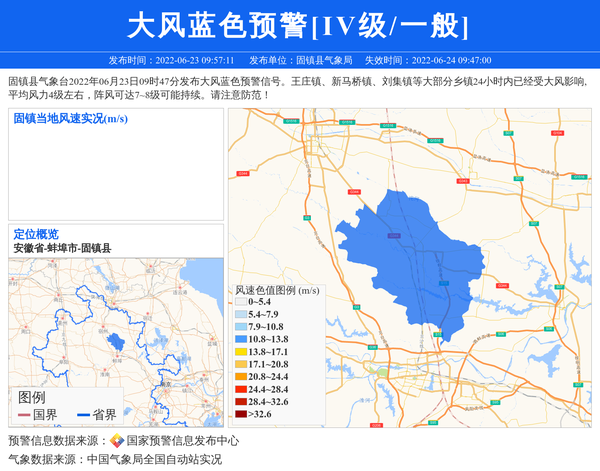Screen dimensions: 600x471
Task: Select the 10.8~13.8 wind speed swatch
Action: [240, 340]
